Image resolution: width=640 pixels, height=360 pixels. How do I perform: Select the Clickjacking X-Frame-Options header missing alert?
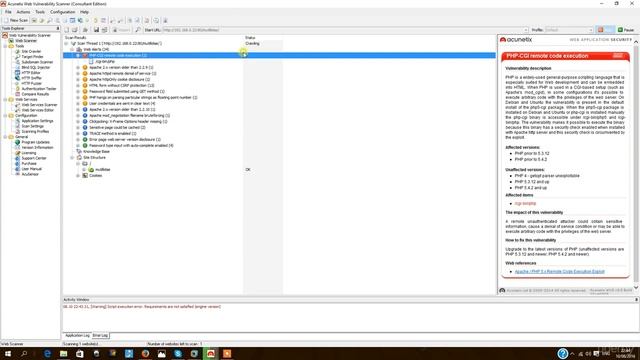click(x=128, y=122)
